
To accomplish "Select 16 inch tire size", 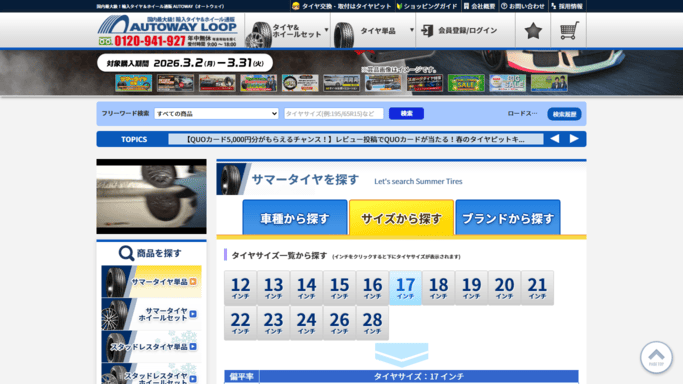I will pyautogui.click(x=372, y=288).
